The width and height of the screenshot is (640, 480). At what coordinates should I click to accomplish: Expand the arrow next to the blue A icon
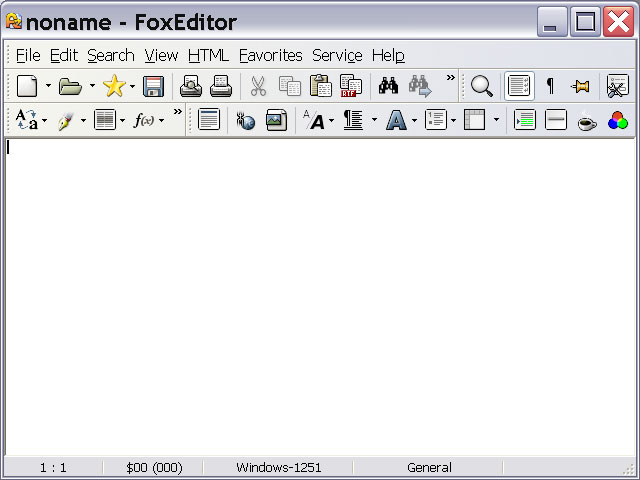coord(414,120)
